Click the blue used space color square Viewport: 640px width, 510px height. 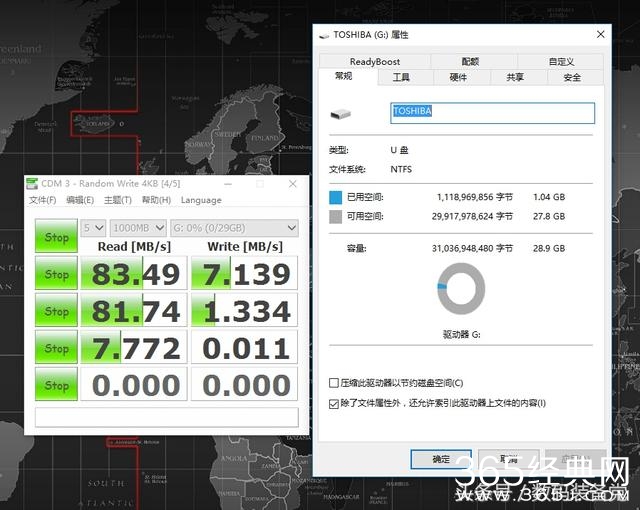click(335, 197)
